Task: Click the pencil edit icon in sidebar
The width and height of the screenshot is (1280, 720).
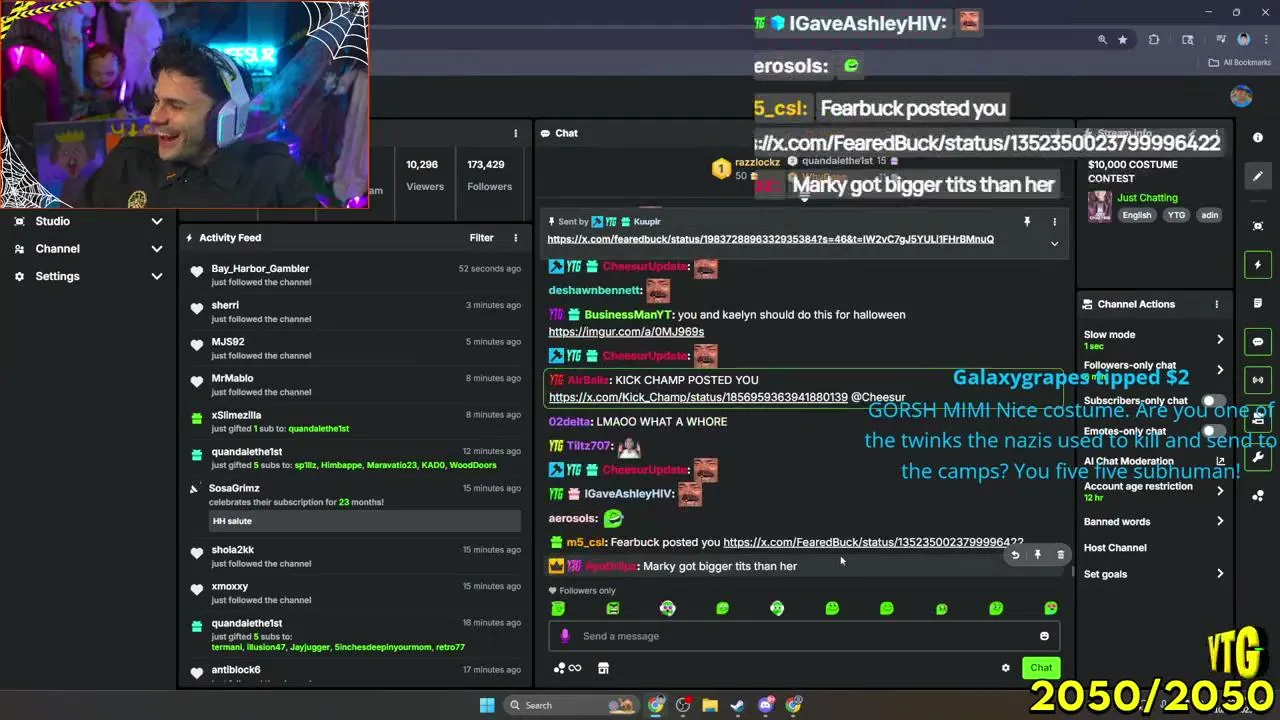Action: point(1258,177)
